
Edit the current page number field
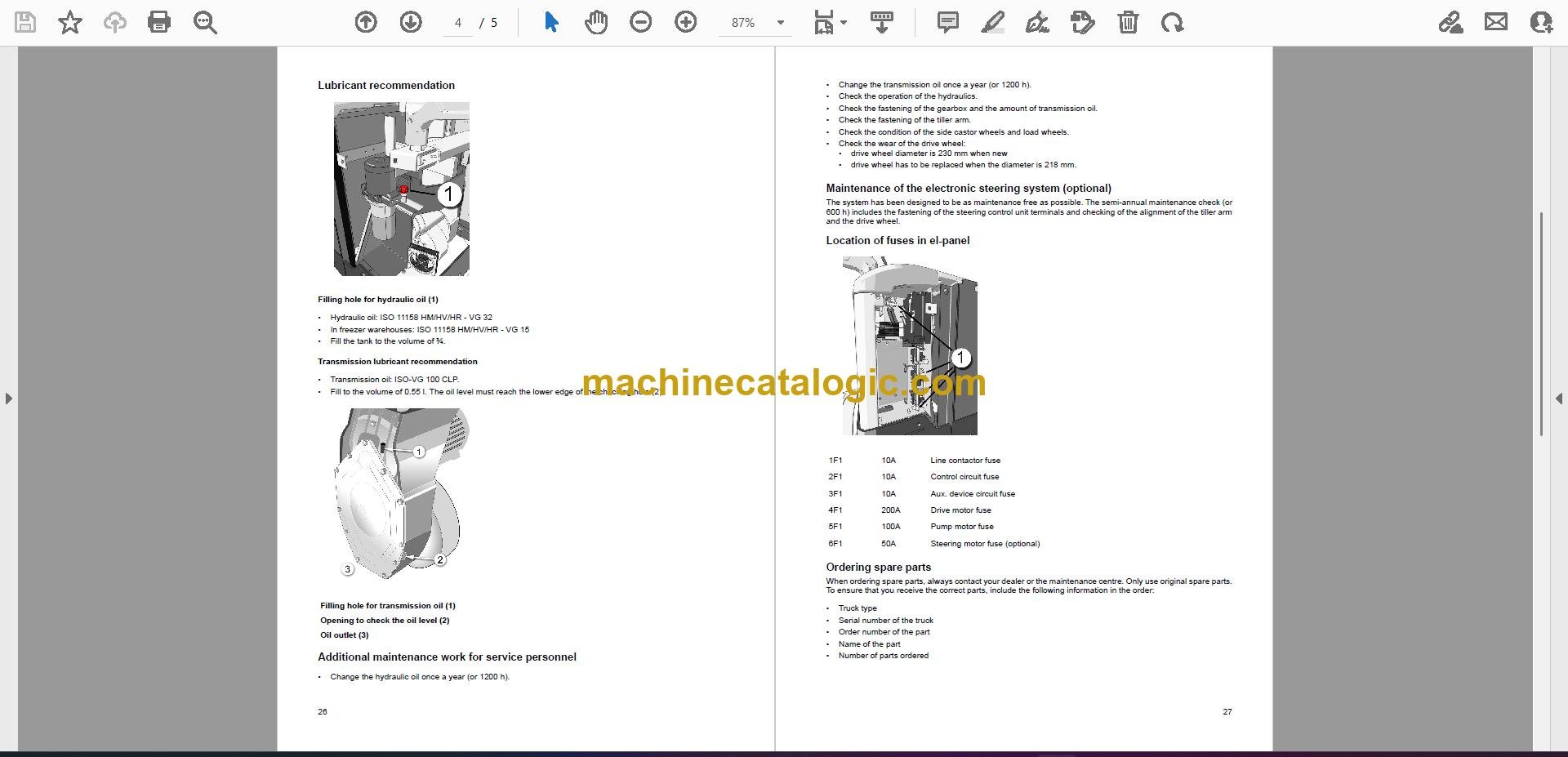(458, 23)
